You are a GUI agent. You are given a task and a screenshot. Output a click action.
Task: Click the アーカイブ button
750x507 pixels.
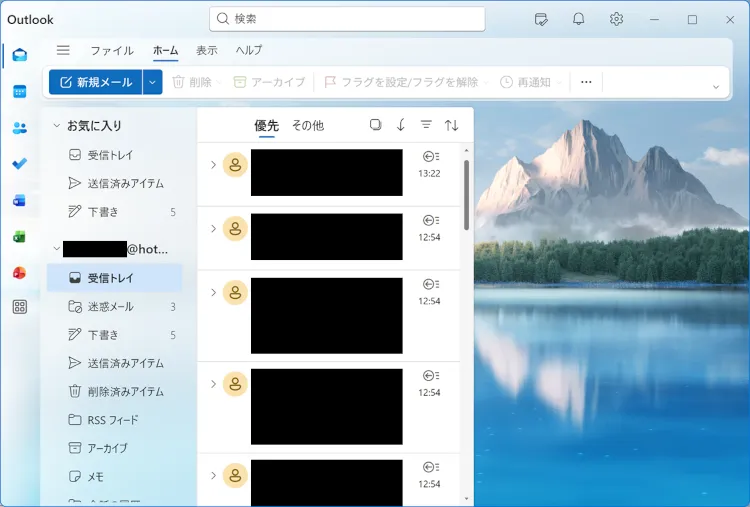click(x=269, y=82)
